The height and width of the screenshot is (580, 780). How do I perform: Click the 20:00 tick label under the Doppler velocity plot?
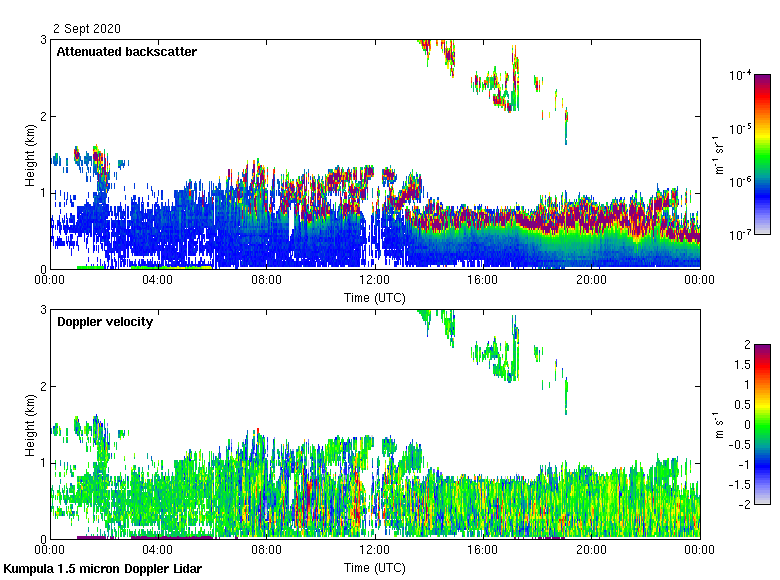(x=591, y=550)
